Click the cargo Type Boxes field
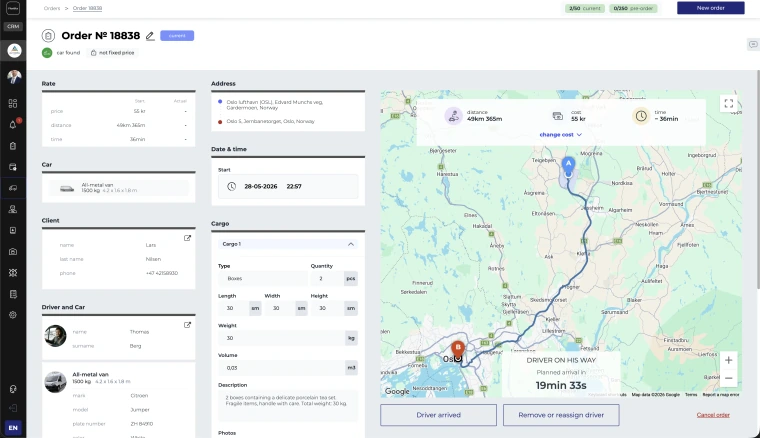 click(262, 279)
